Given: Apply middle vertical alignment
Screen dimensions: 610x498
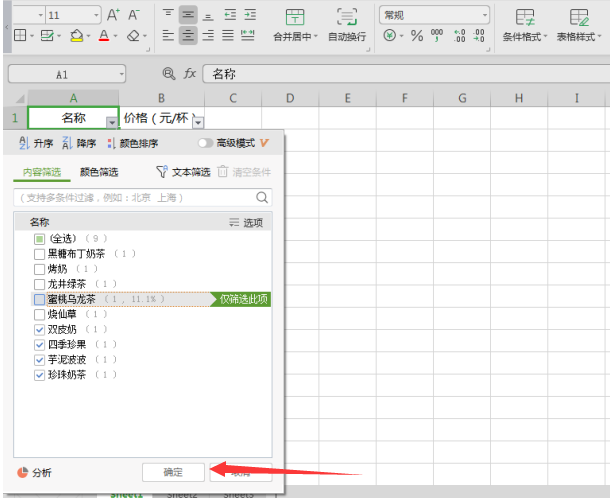Looking at the screenshot, I should click(188, 15).
